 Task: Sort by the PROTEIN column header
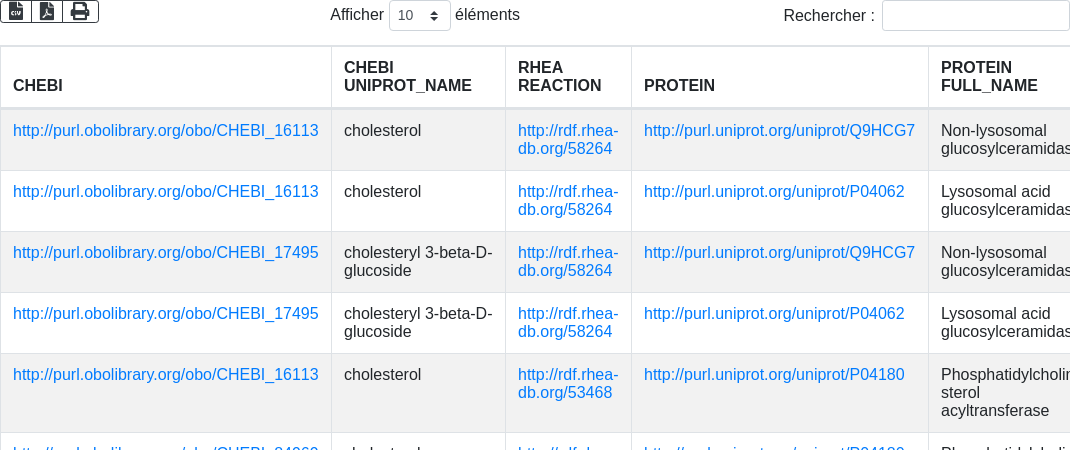coord(679,85)
